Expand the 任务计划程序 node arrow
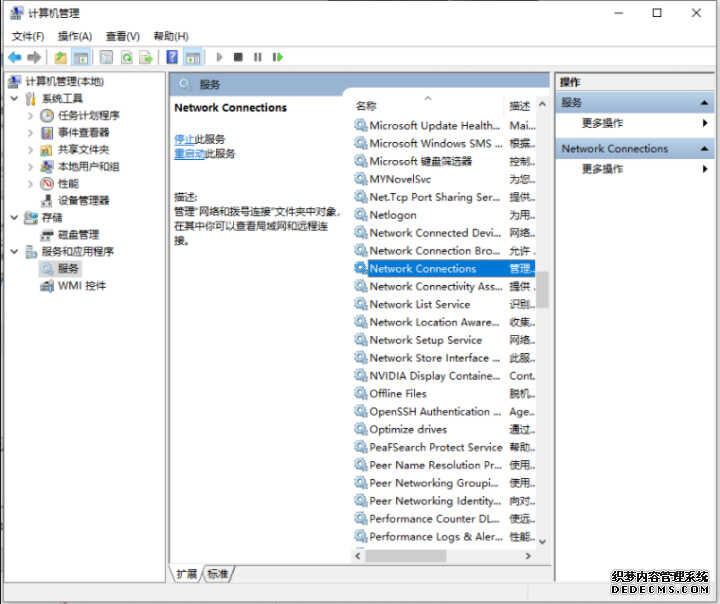Screen dimensions: 720x604 click(x=30, y=115)
